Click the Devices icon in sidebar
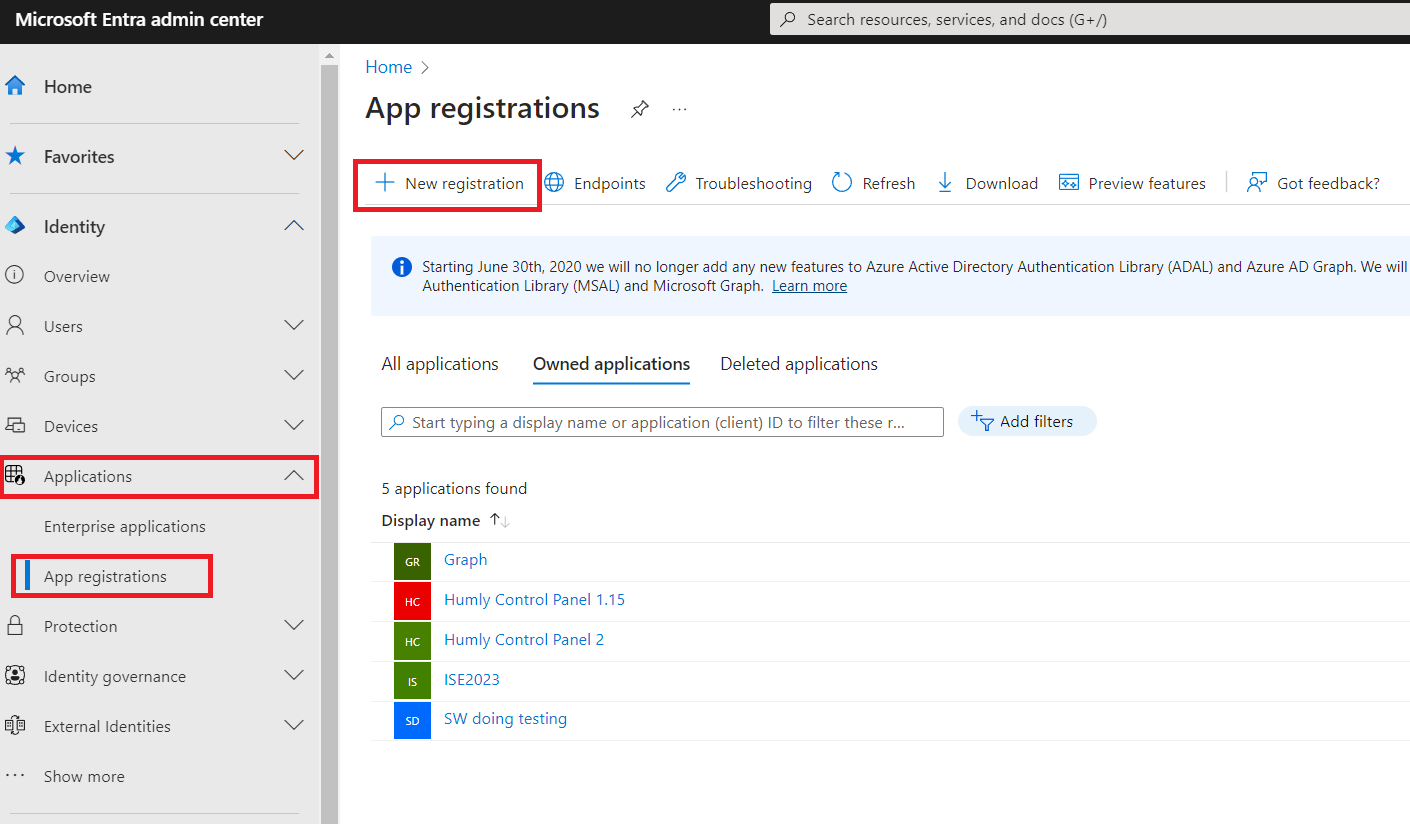The height and width of the screenshot is (824, 1410). pos(15,425)
